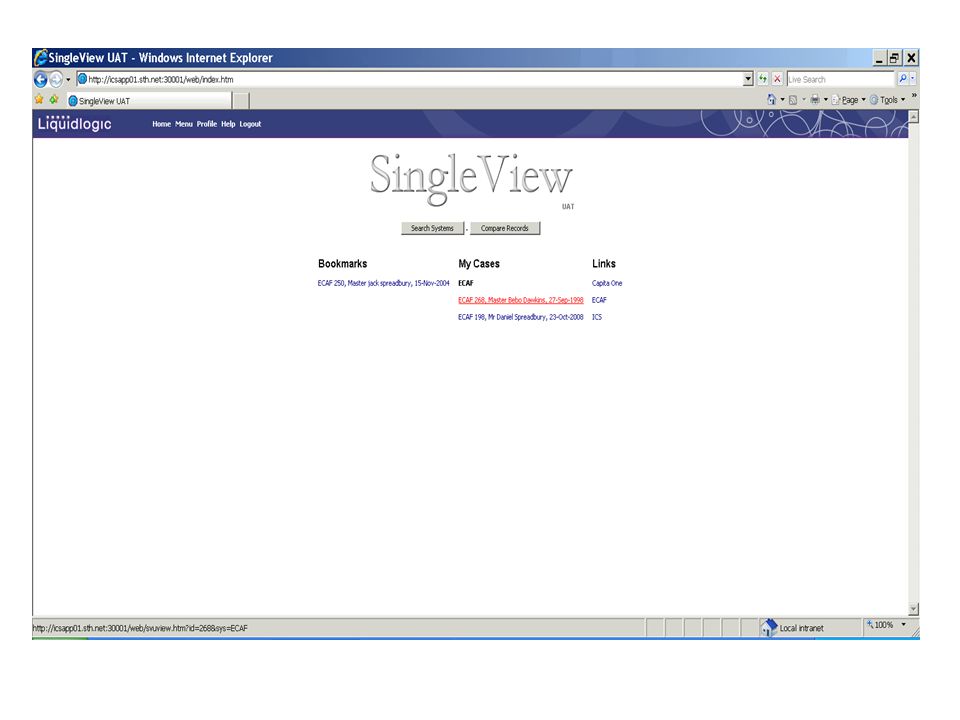Click the Compare Records button

click(x=505, y=228)
